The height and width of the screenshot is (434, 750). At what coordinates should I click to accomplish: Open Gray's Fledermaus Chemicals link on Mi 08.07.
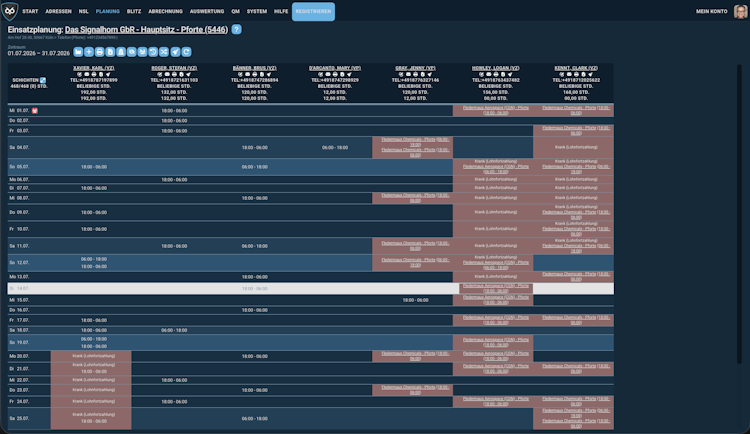click(415, 198)
